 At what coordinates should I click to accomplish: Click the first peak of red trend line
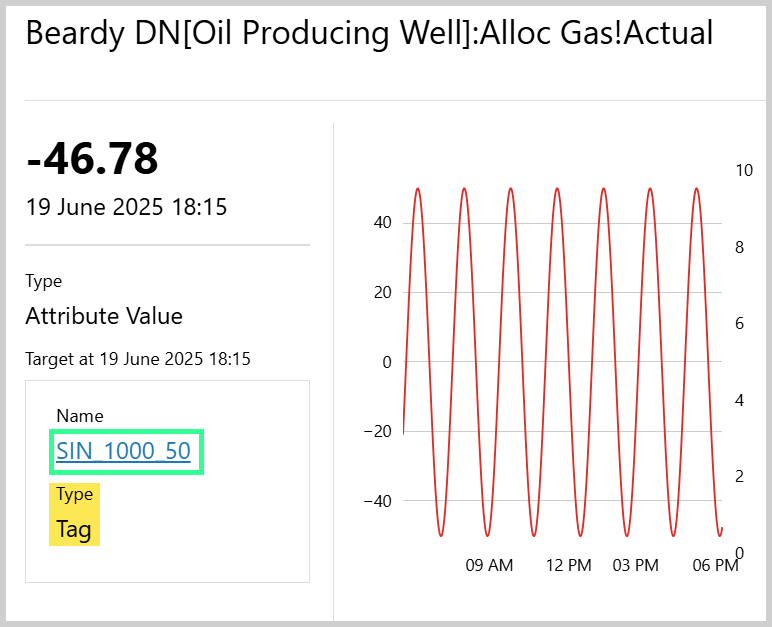(417, 189)
